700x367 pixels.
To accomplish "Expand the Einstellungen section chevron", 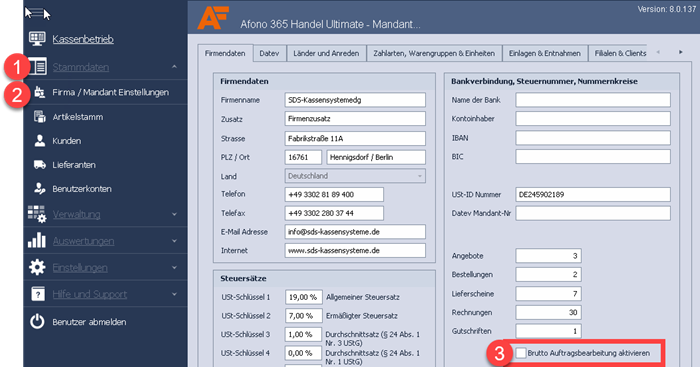I will click(174, 268).
